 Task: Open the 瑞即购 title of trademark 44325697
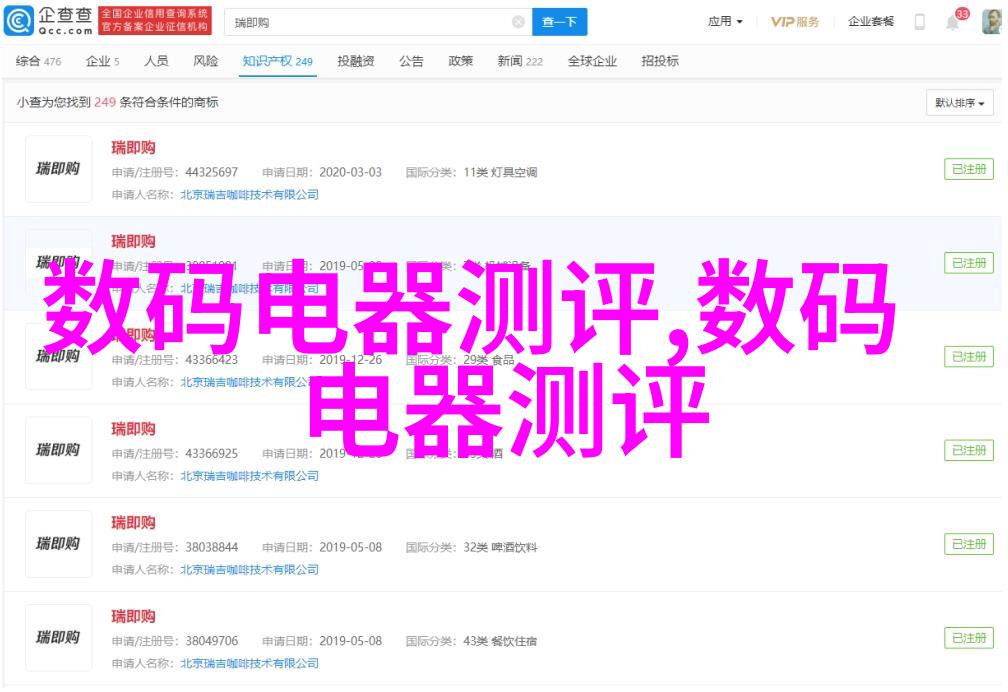point(133,148)
